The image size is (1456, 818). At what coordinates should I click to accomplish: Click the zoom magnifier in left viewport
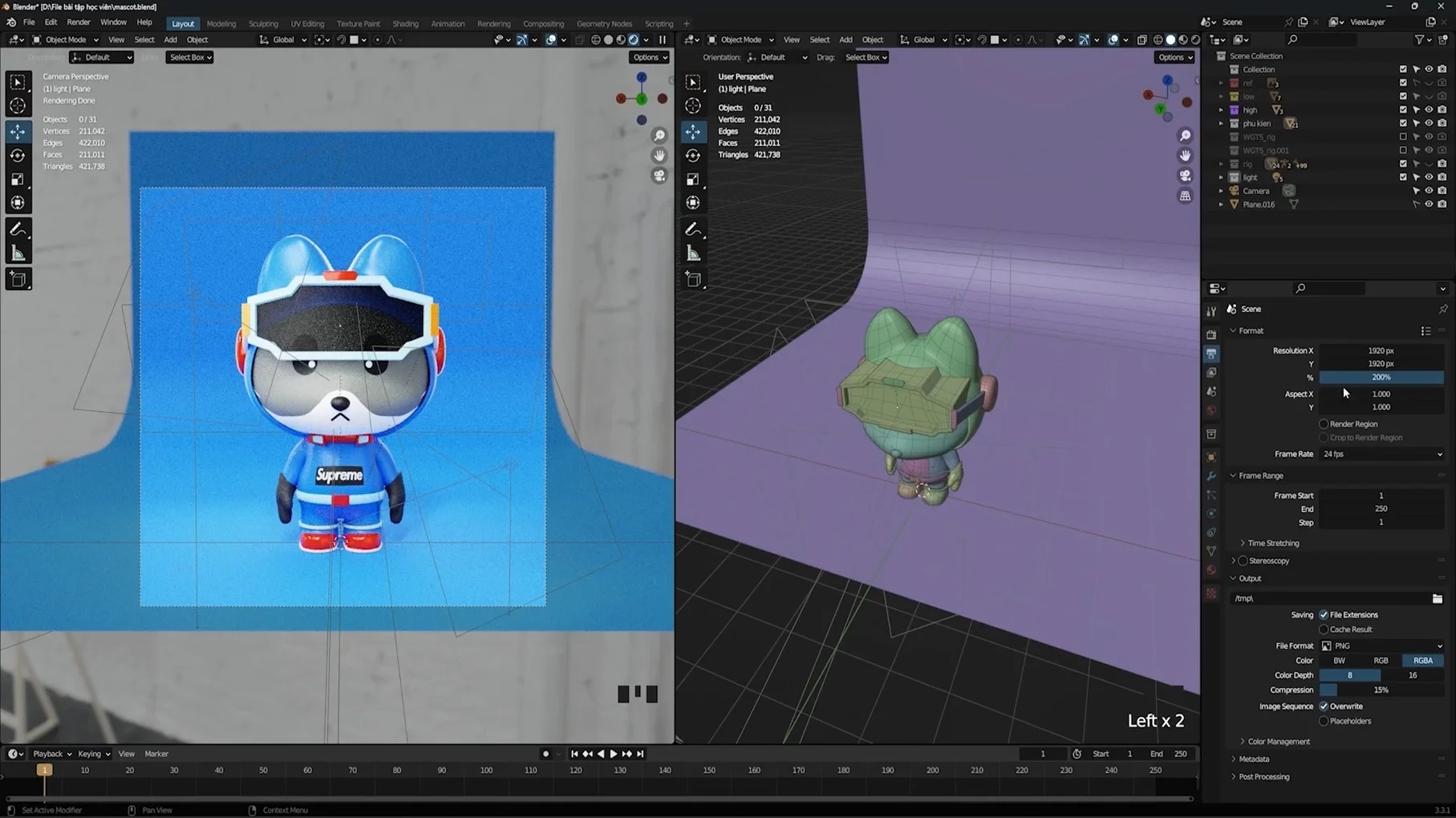659,136
